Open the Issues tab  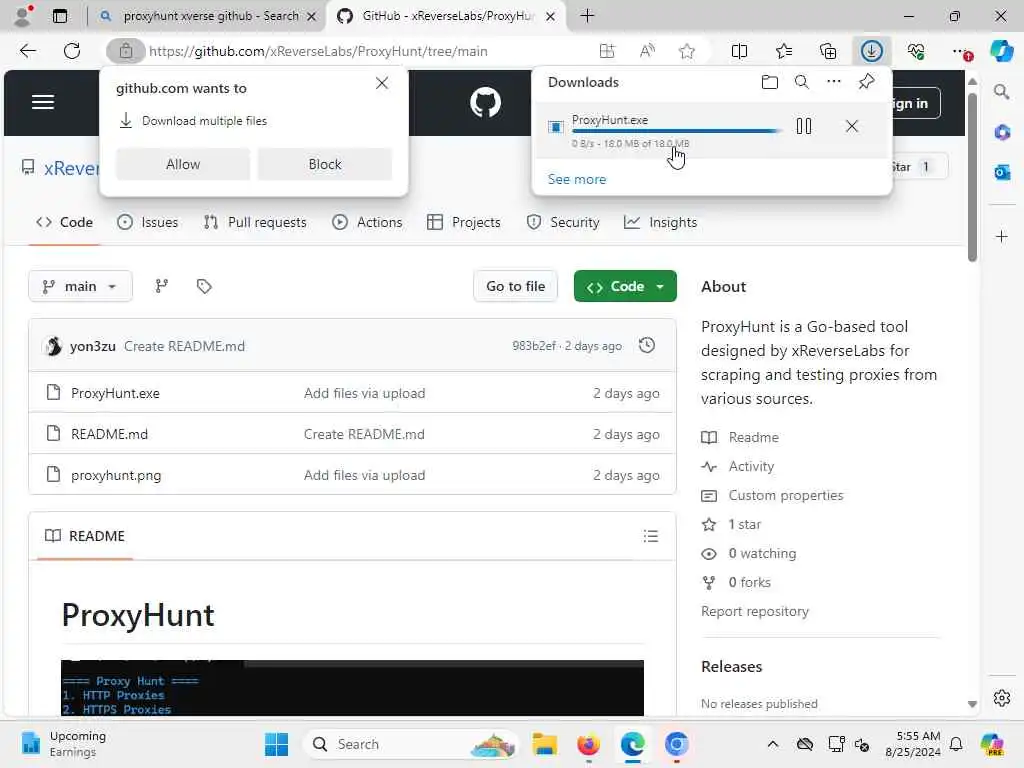[x=148, y=222]
